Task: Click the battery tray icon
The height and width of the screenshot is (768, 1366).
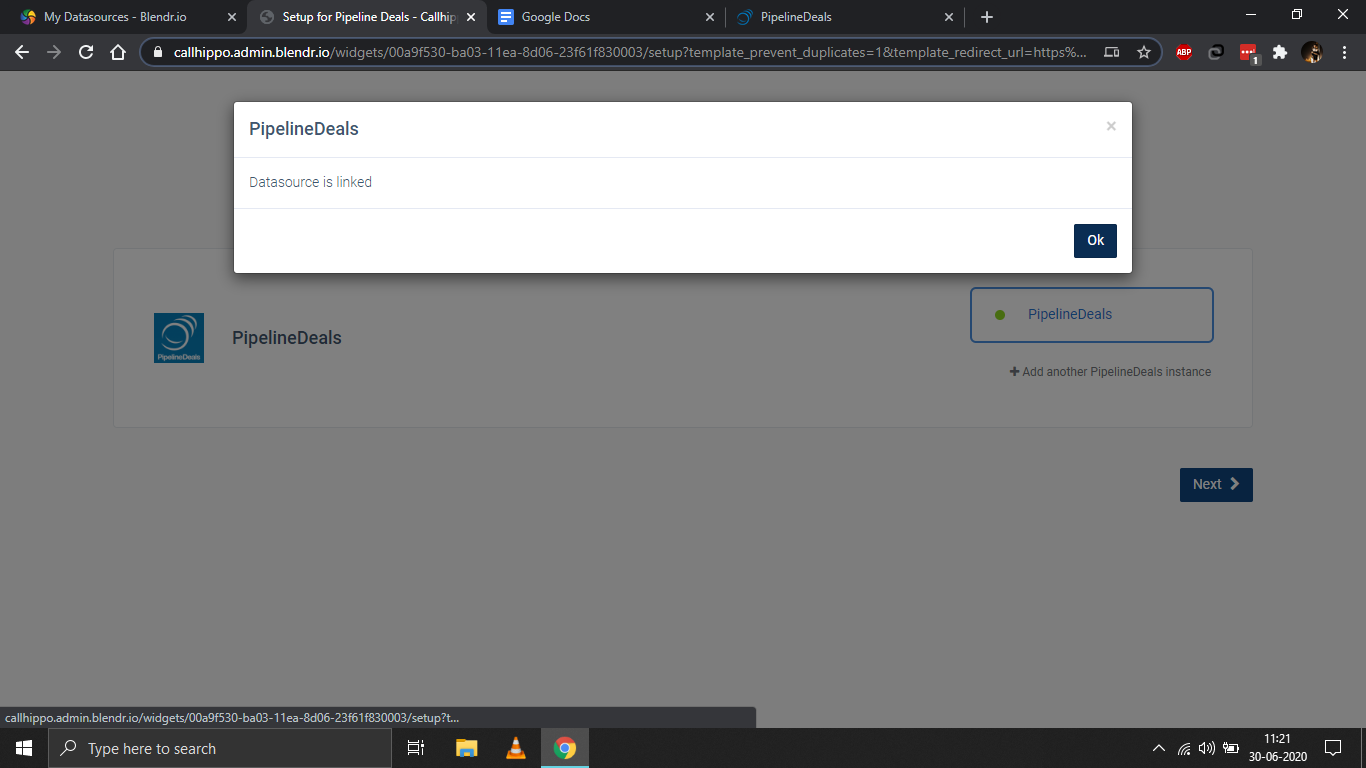Action: coord(1231,748)
